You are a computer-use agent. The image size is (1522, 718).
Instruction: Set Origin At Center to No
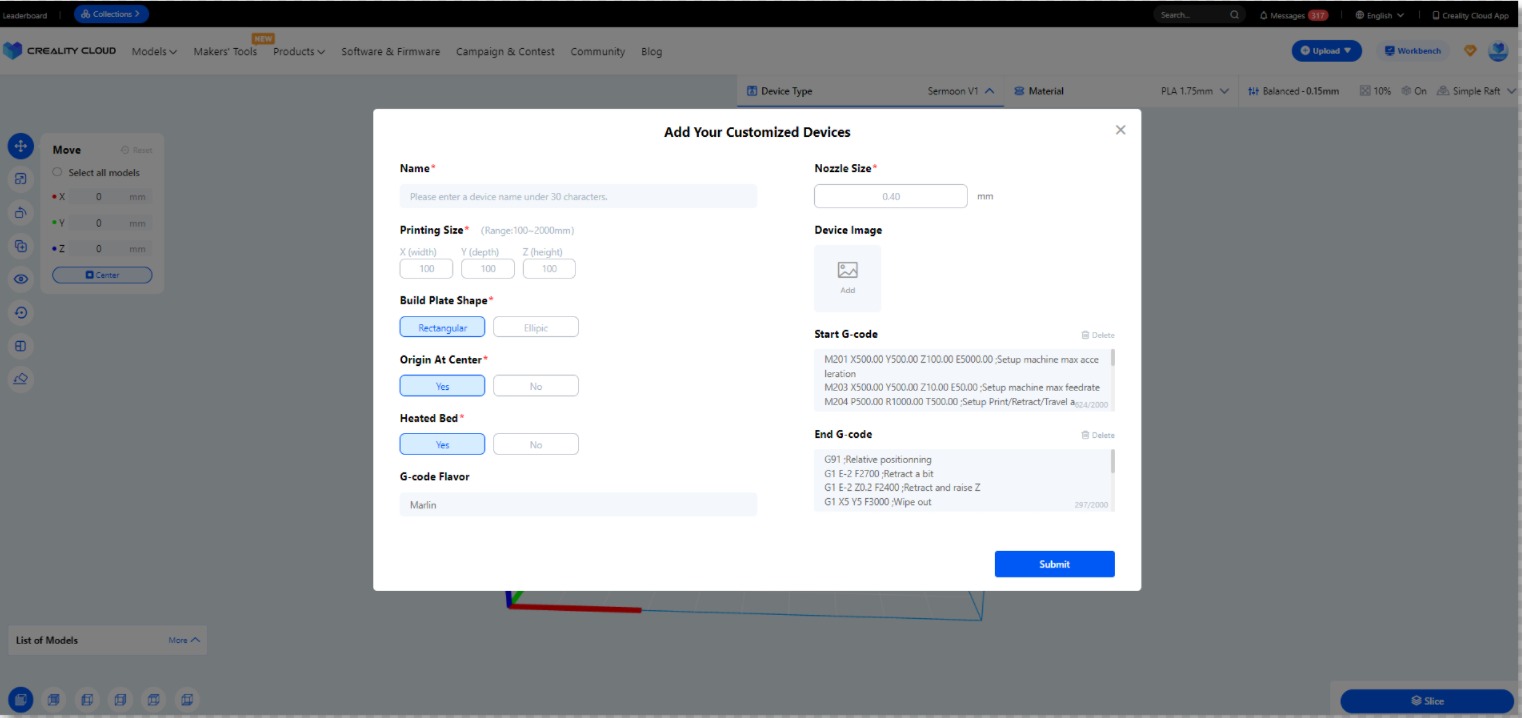(x=535, y=386)
